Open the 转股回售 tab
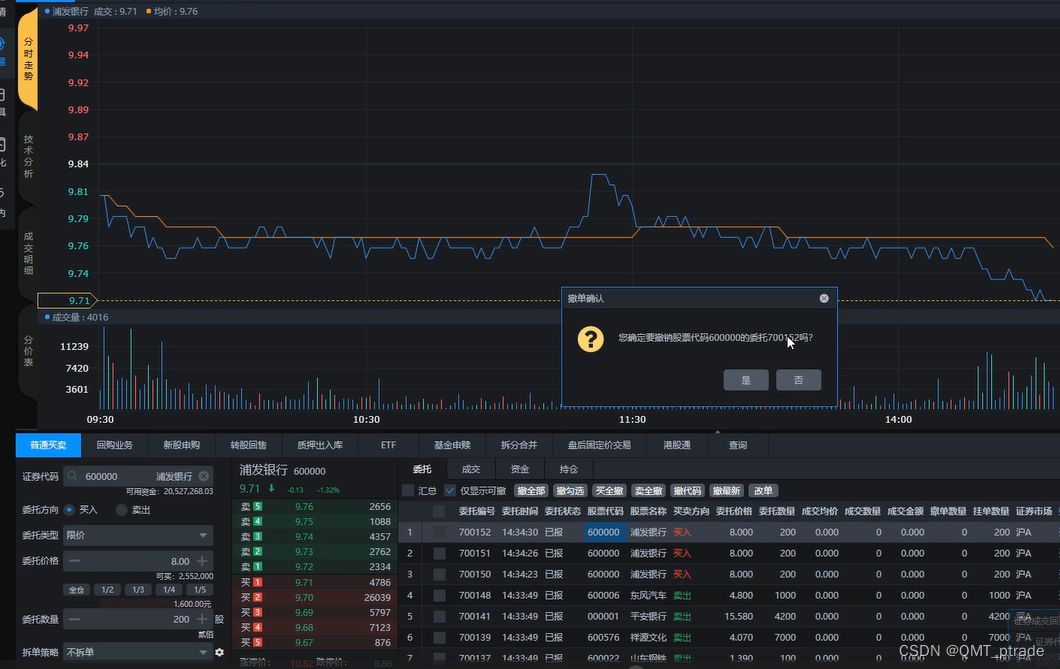1060x669 pixels. 248,445
